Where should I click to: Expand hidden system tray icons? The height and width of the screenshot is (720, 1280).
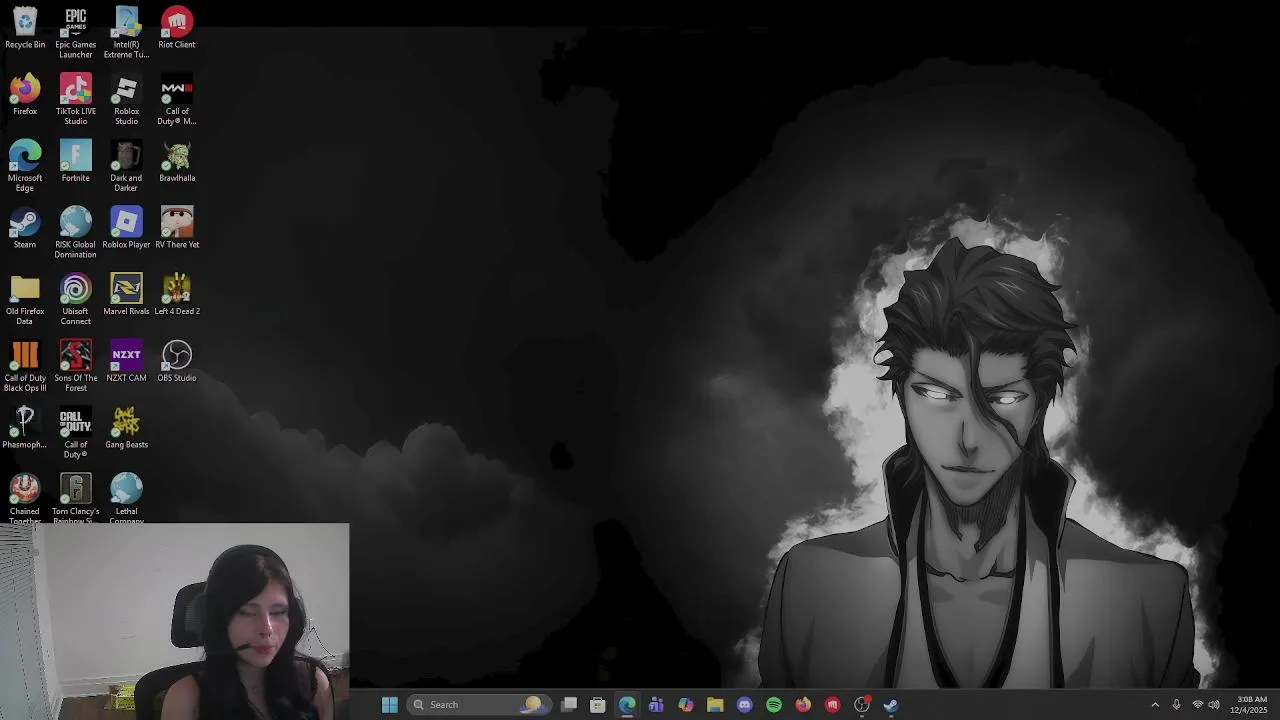[1155, 705]
